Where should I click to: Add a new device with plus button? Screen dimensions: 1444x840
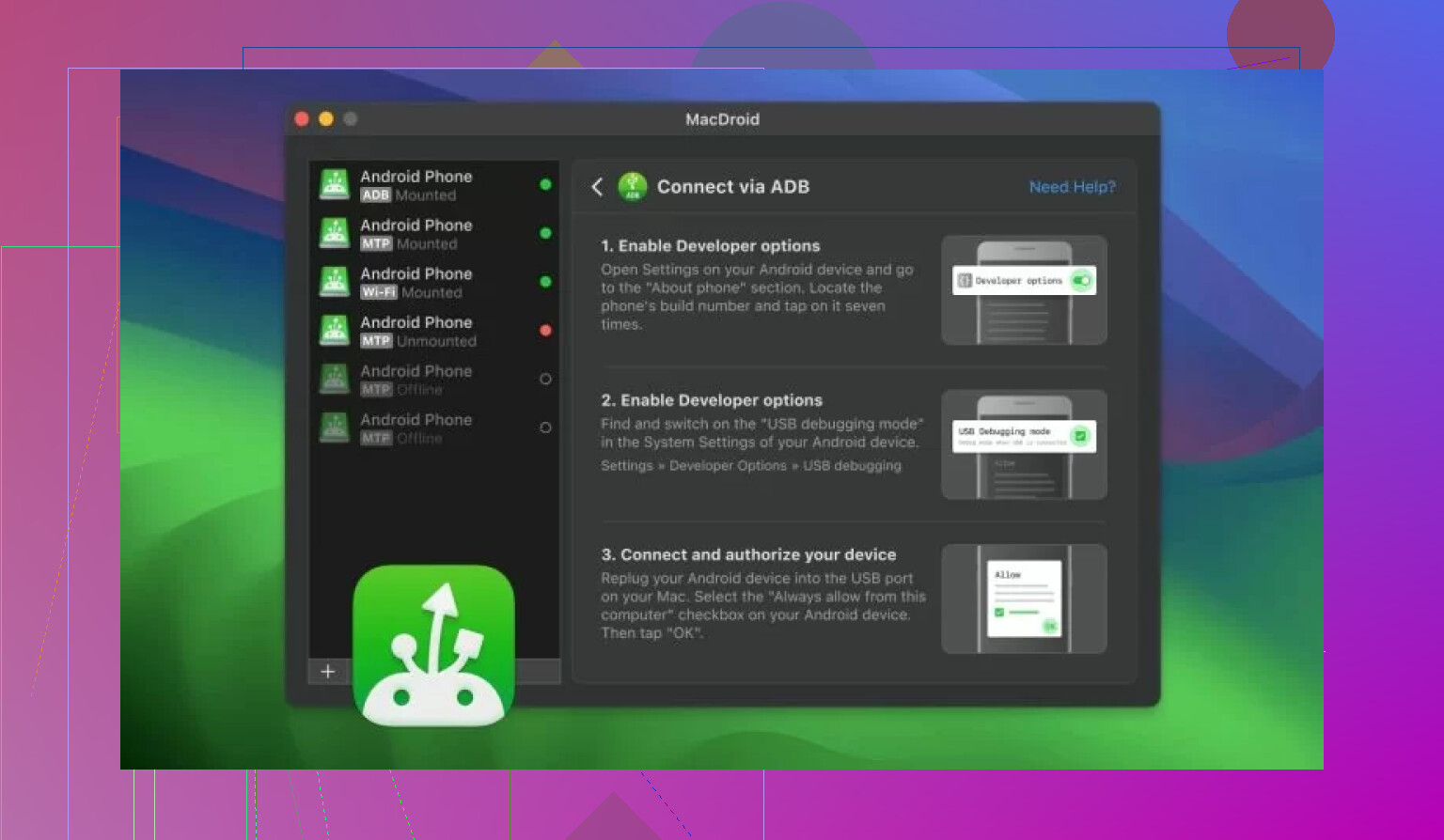coord(328,671)
